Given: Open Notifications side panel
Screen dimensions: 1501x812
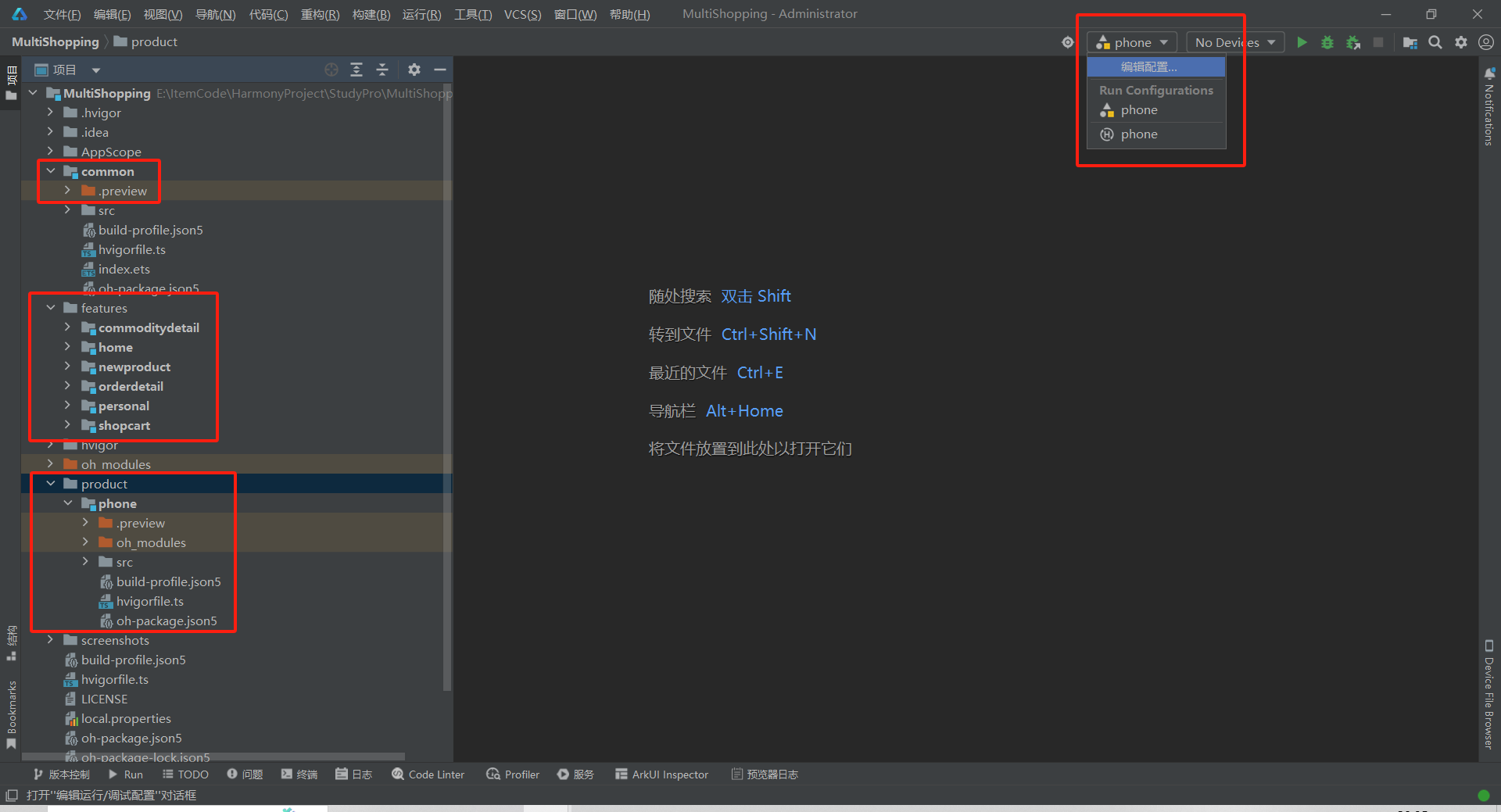Looking at the screenshot, I should click(1489, 106).
